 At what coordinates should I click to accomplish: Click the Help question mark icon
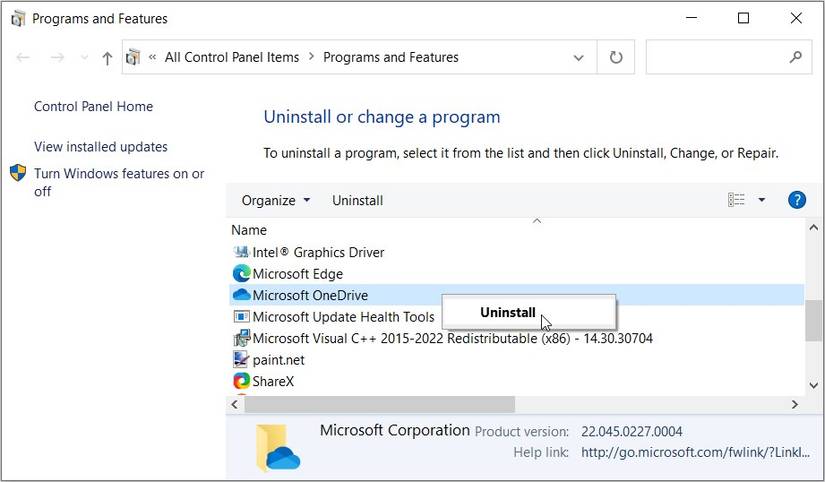pyautogui.click(x=797, y=200)
